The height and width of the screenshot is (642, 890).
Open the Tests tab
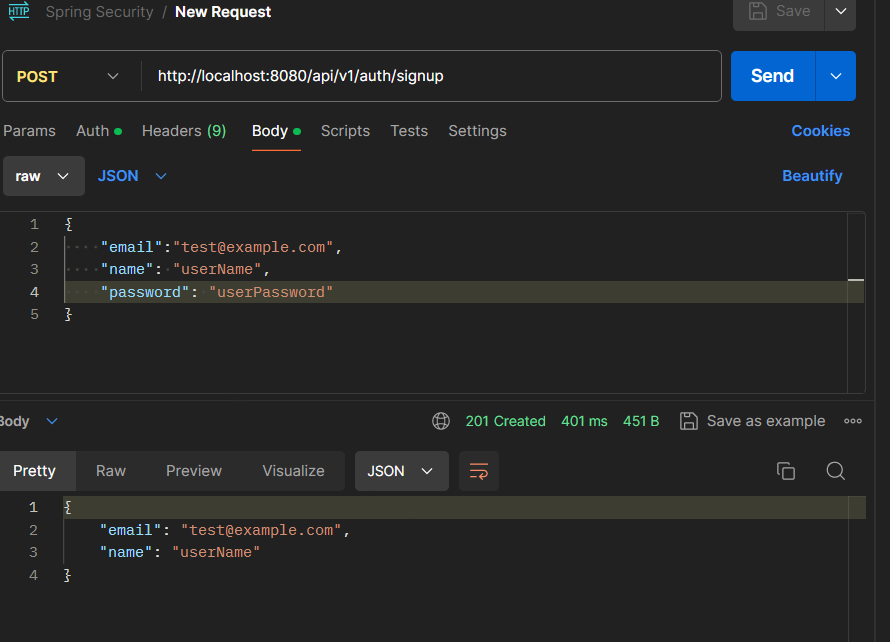click(x=409, y=131)
